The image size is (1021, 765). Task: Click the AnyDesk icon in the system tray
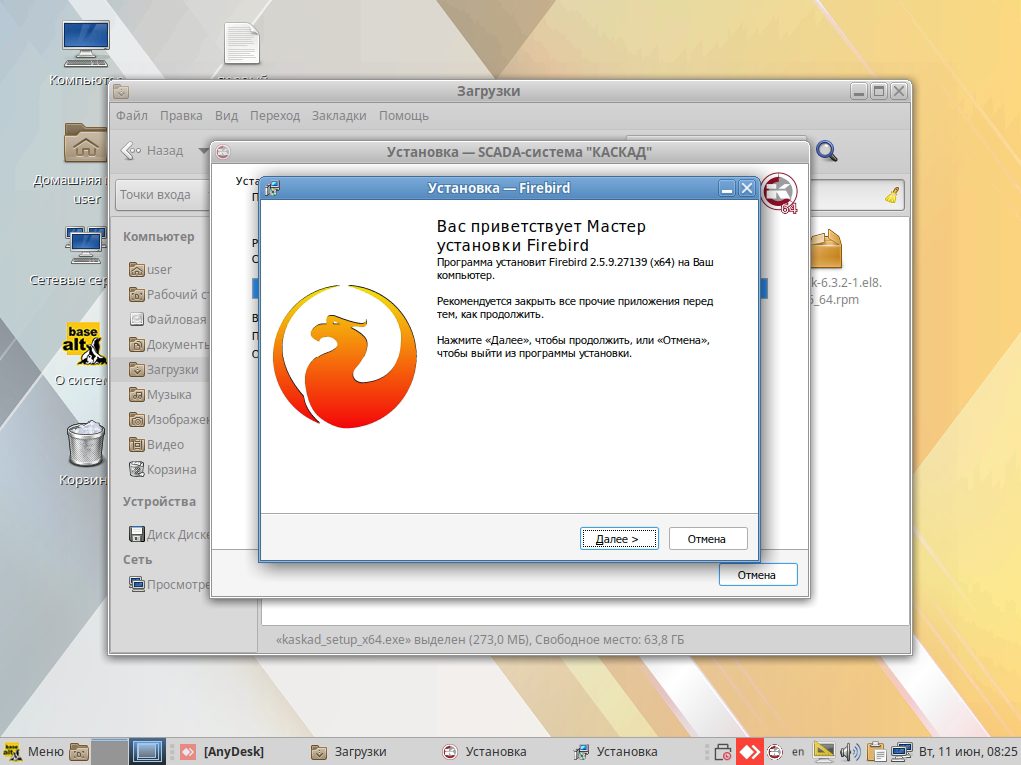(x=749, y=750)
